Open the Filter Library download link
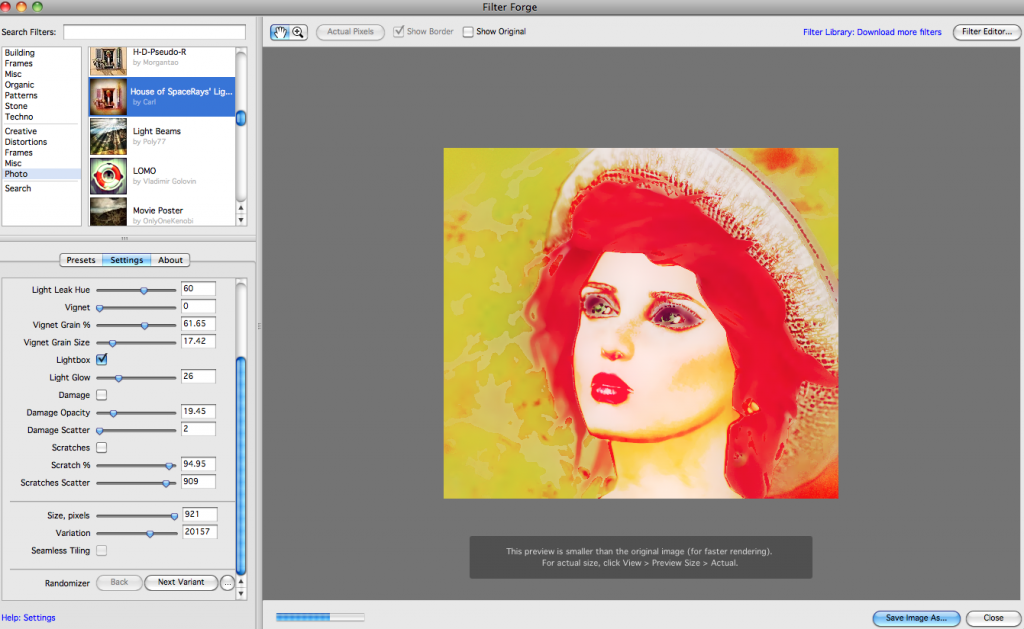This screenshot has width=1024, height=629. click(872, 31)
